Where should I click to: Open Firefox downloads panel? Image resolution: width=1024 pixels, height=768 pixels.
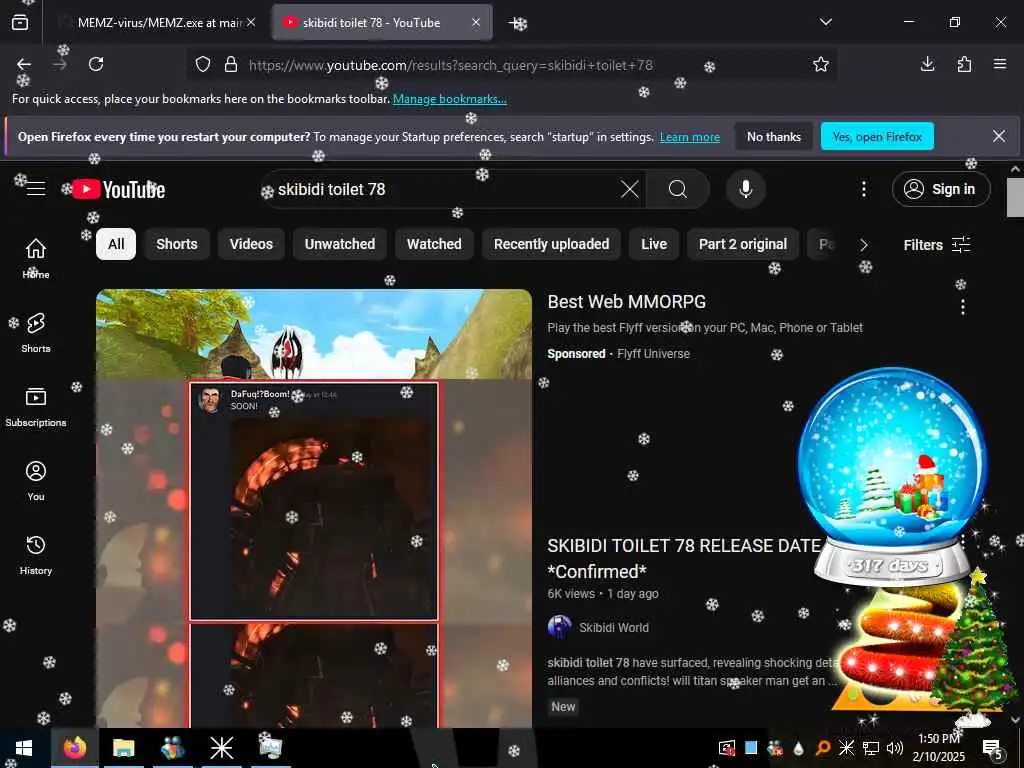[927, 64]
